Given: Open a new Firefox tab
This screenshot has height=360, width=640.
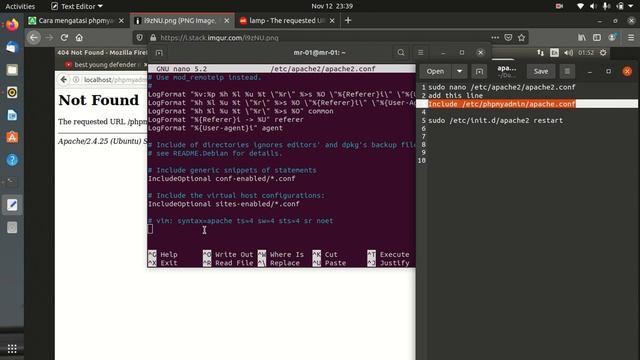Looking at the screenshot, I should (348, 20).
